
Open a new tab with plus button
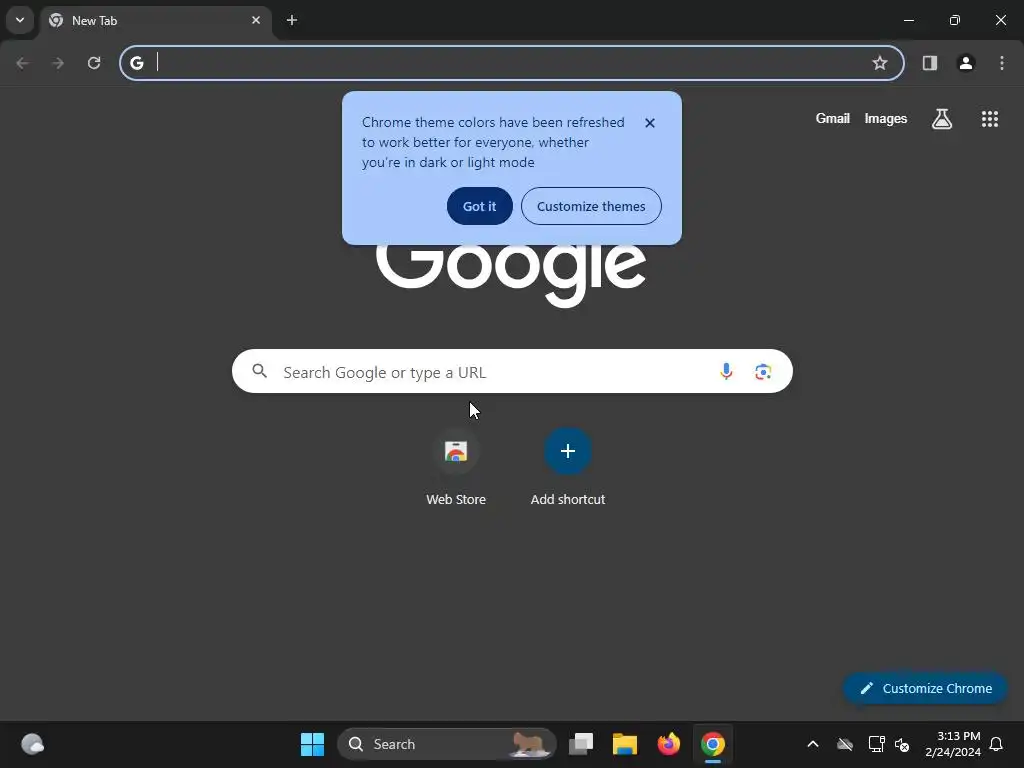(x=292, y=20)
